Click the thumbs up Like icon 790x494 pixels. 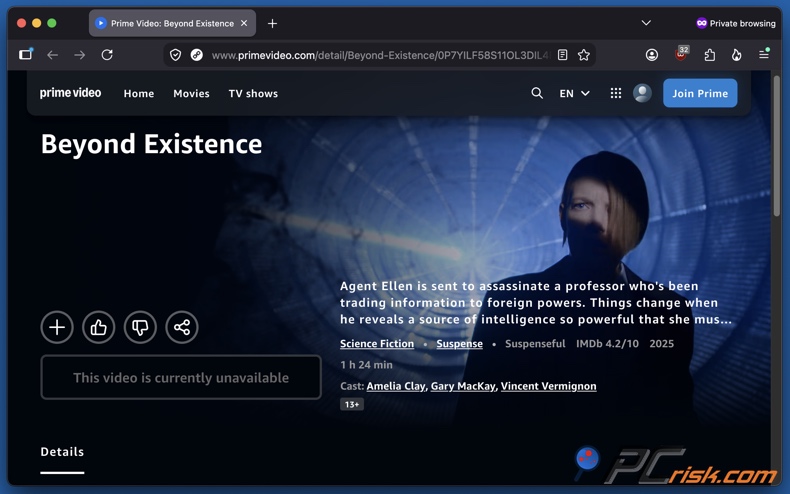pyautogui.click(x=99, y=327)
